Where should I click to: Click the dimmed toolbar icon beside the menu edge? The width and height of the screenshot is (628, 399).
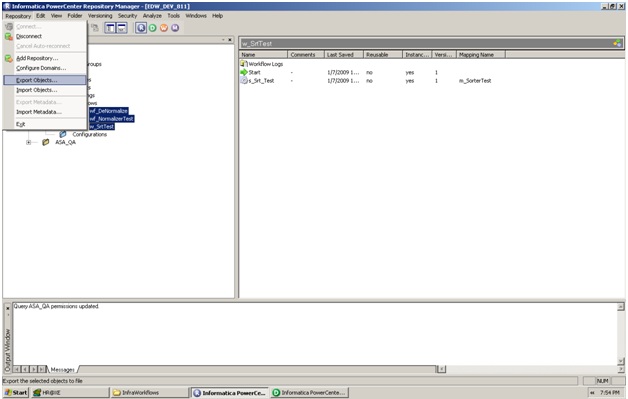click(x=95, y=28)
